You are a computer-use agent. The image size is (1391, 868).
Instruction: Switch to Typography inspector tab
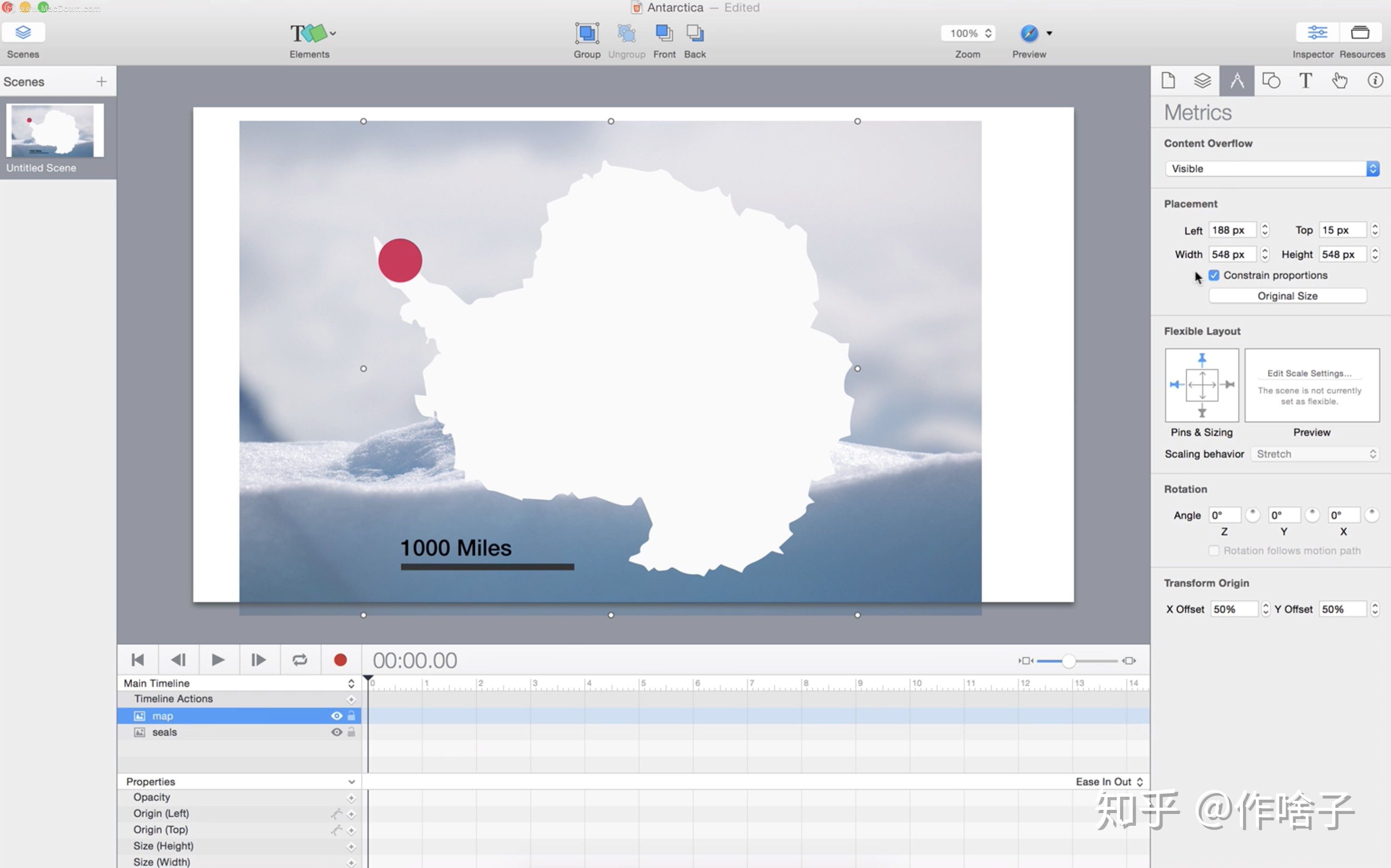(1306, 80)
